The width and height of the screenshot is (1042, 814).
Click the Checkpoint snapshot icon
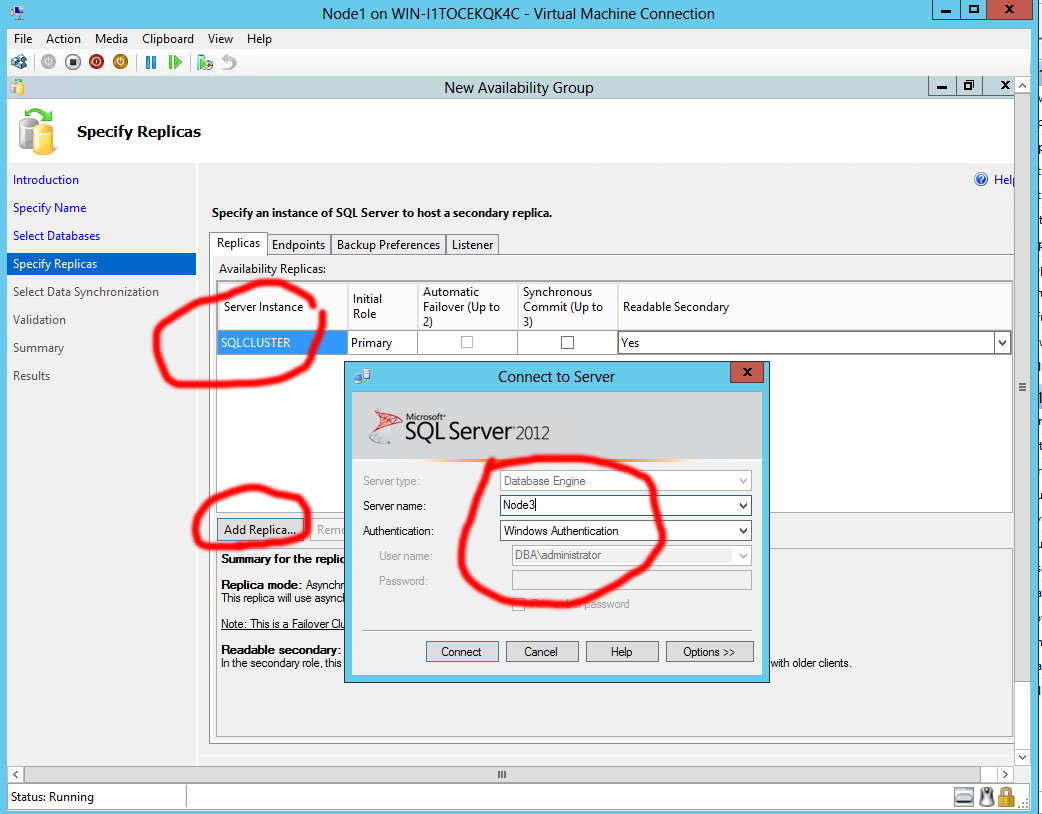click(x=205, y=62)
